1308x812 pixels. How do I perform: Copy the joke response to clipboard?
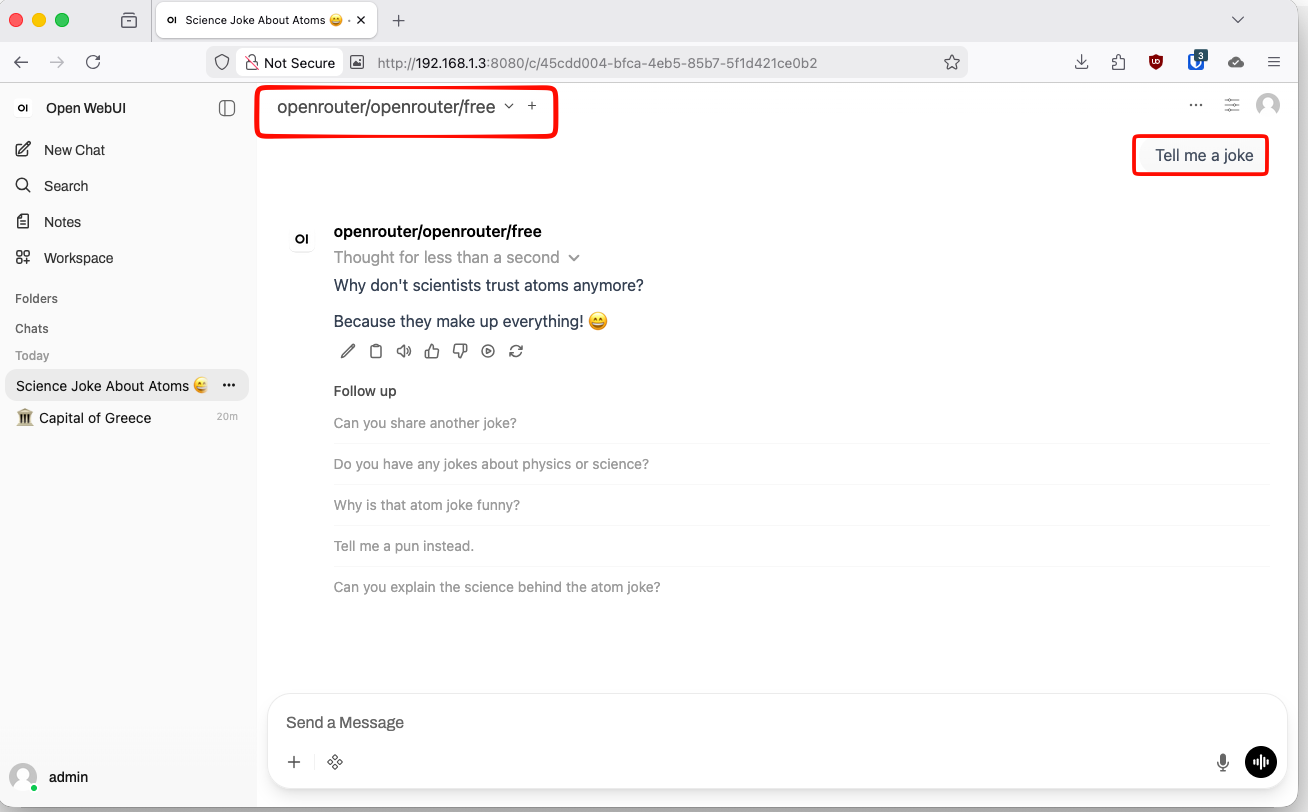click(376, 351)
